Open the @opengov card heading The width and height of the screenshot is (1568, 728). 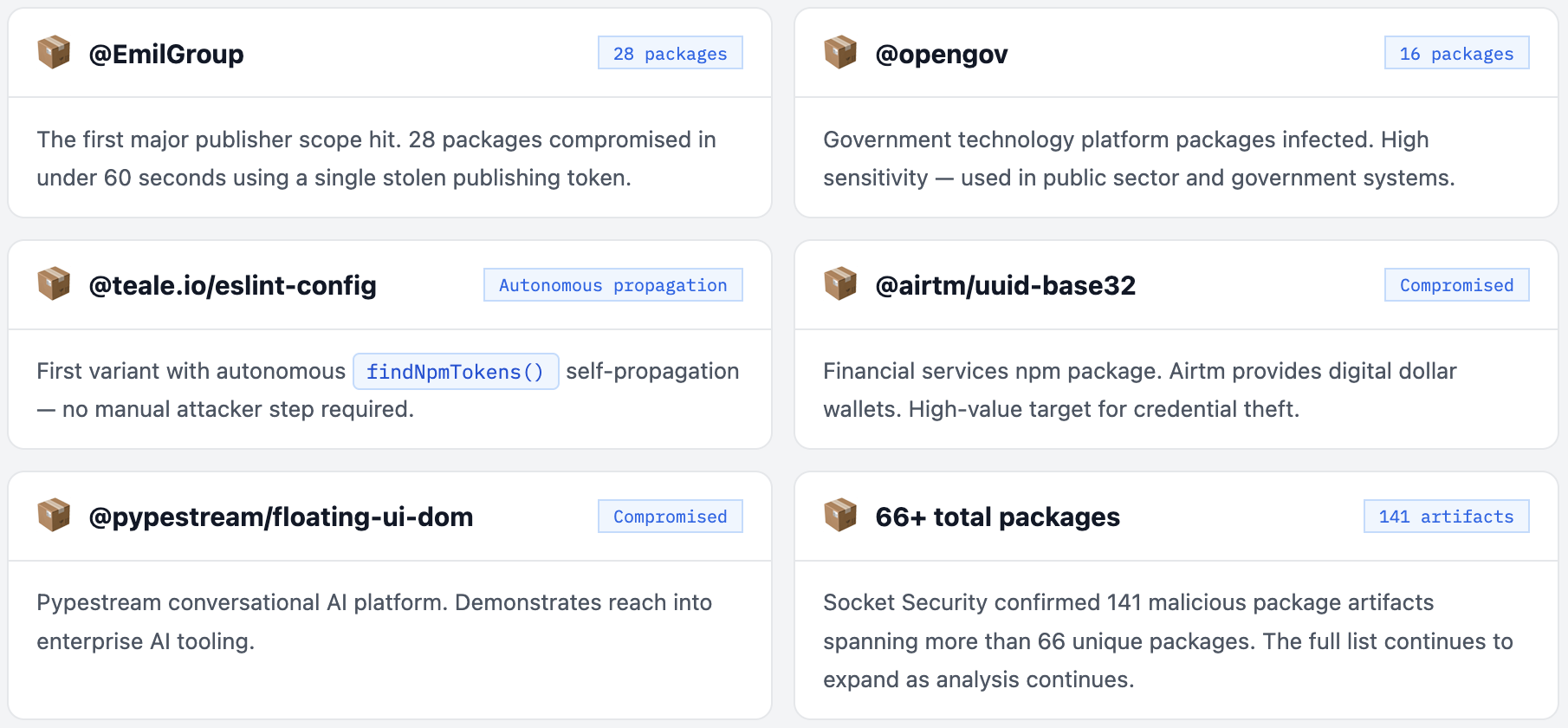[942, 54]
